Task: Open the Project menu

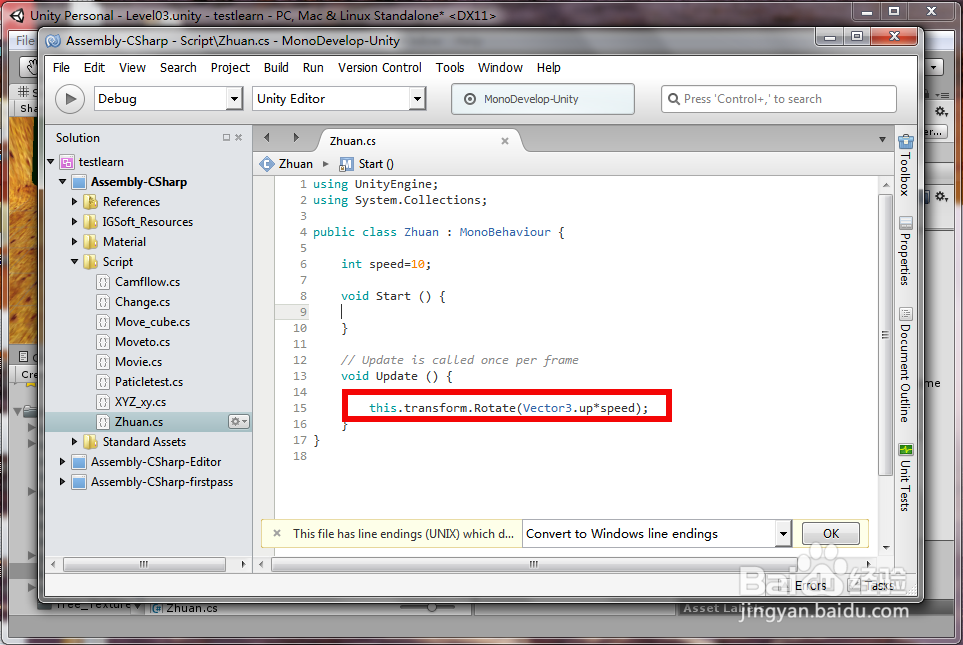Action: (x=230, y=68)
